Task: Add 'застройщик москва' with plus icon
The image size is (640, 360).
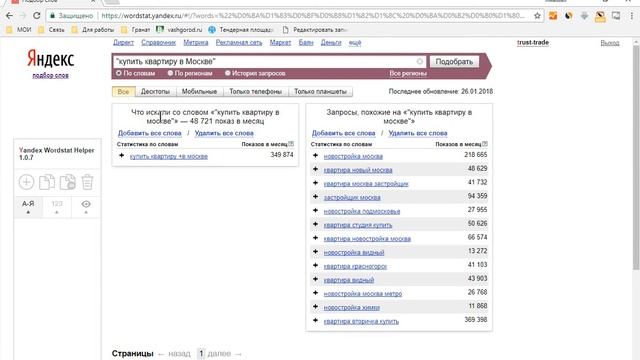Action: click(x=316, y=197)
